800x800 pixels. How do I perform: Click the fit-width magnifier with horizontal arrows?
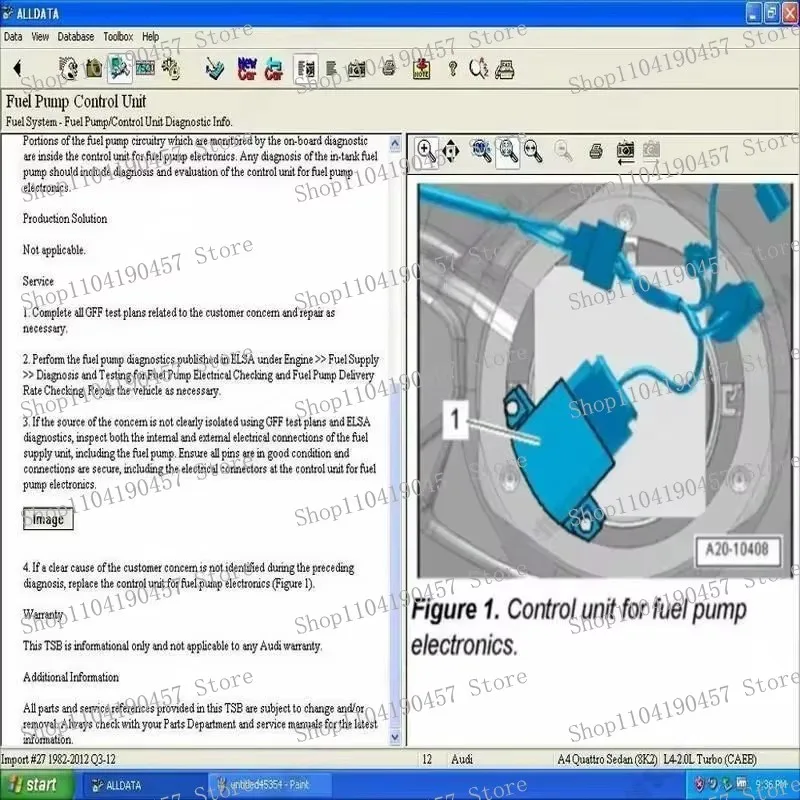coord(533,151)
